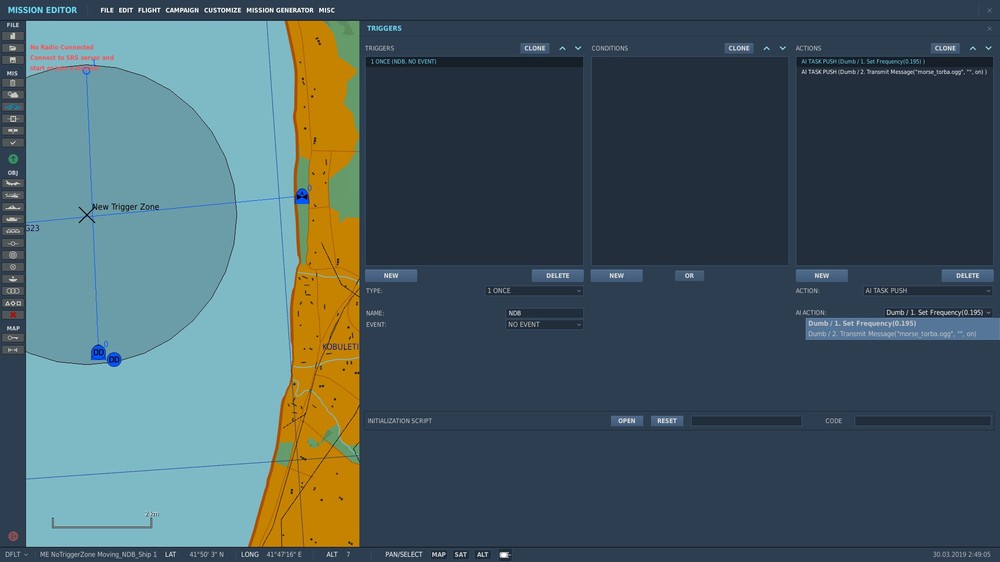Expand the EVENT dropdown showing NO EVENT

544,325
